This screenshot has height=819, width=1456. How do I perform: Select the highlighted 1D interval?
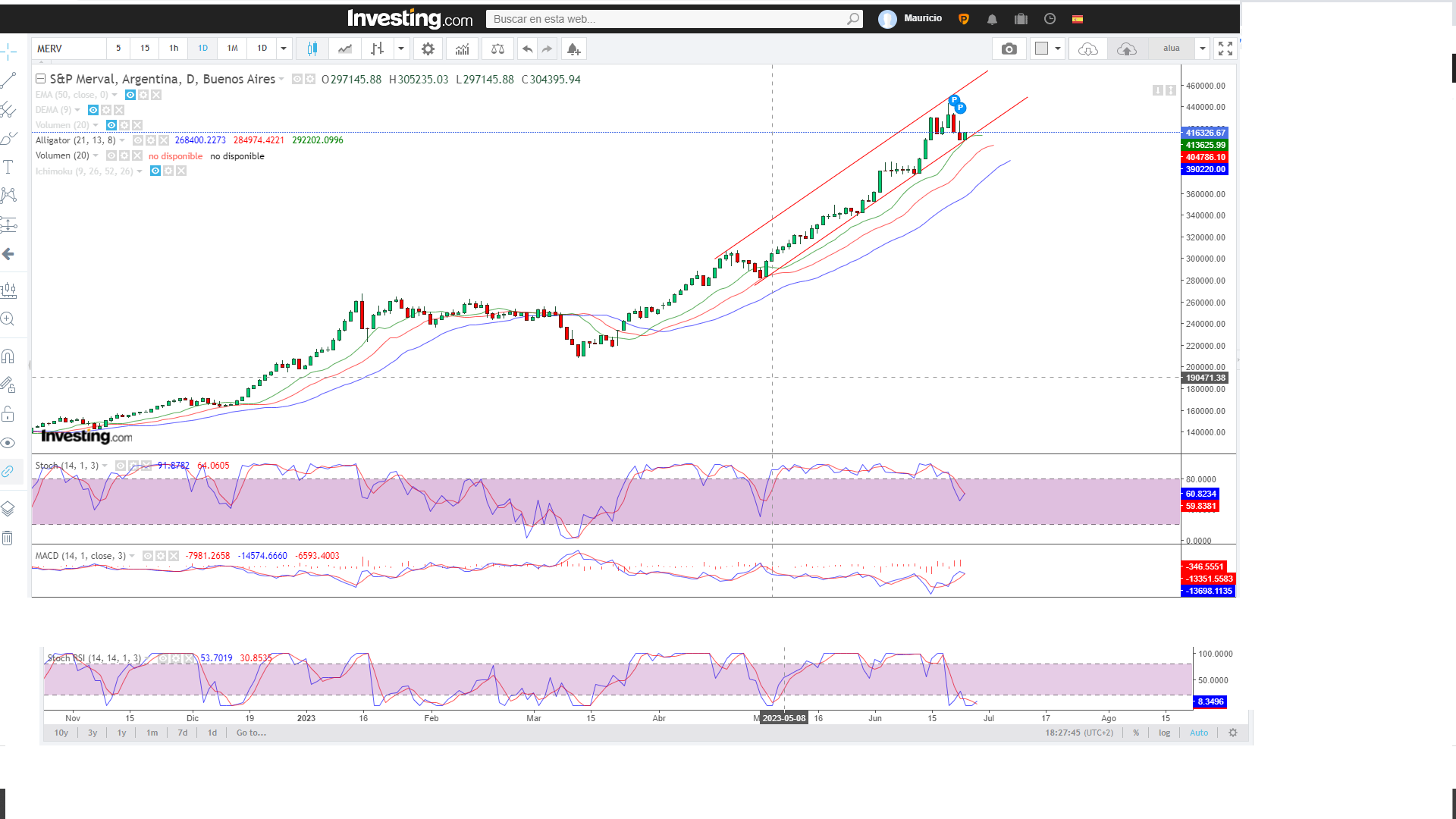point(202,49)
